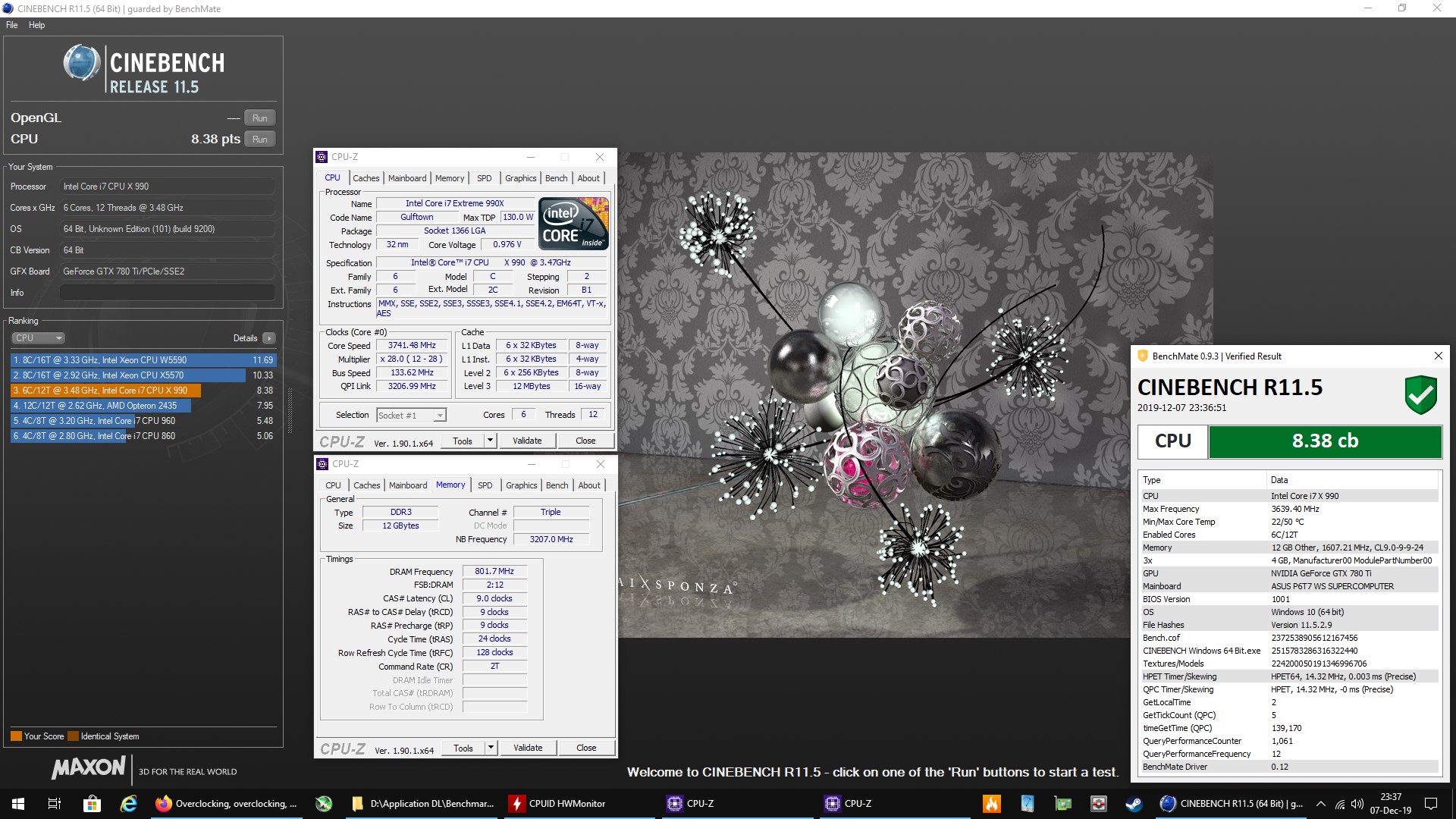Show hidden system tray icons
The width and height of the screenshot is (1456, 819).
point(1321,804)
